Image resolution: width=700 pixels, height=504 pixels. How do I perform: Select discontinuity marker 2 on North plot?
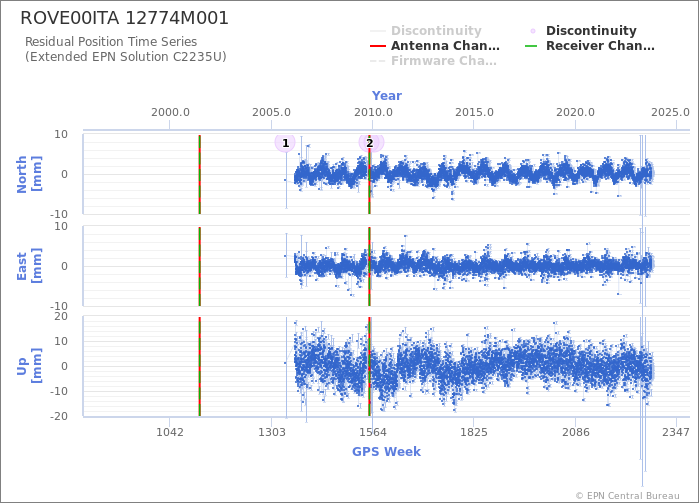(370, 143)
